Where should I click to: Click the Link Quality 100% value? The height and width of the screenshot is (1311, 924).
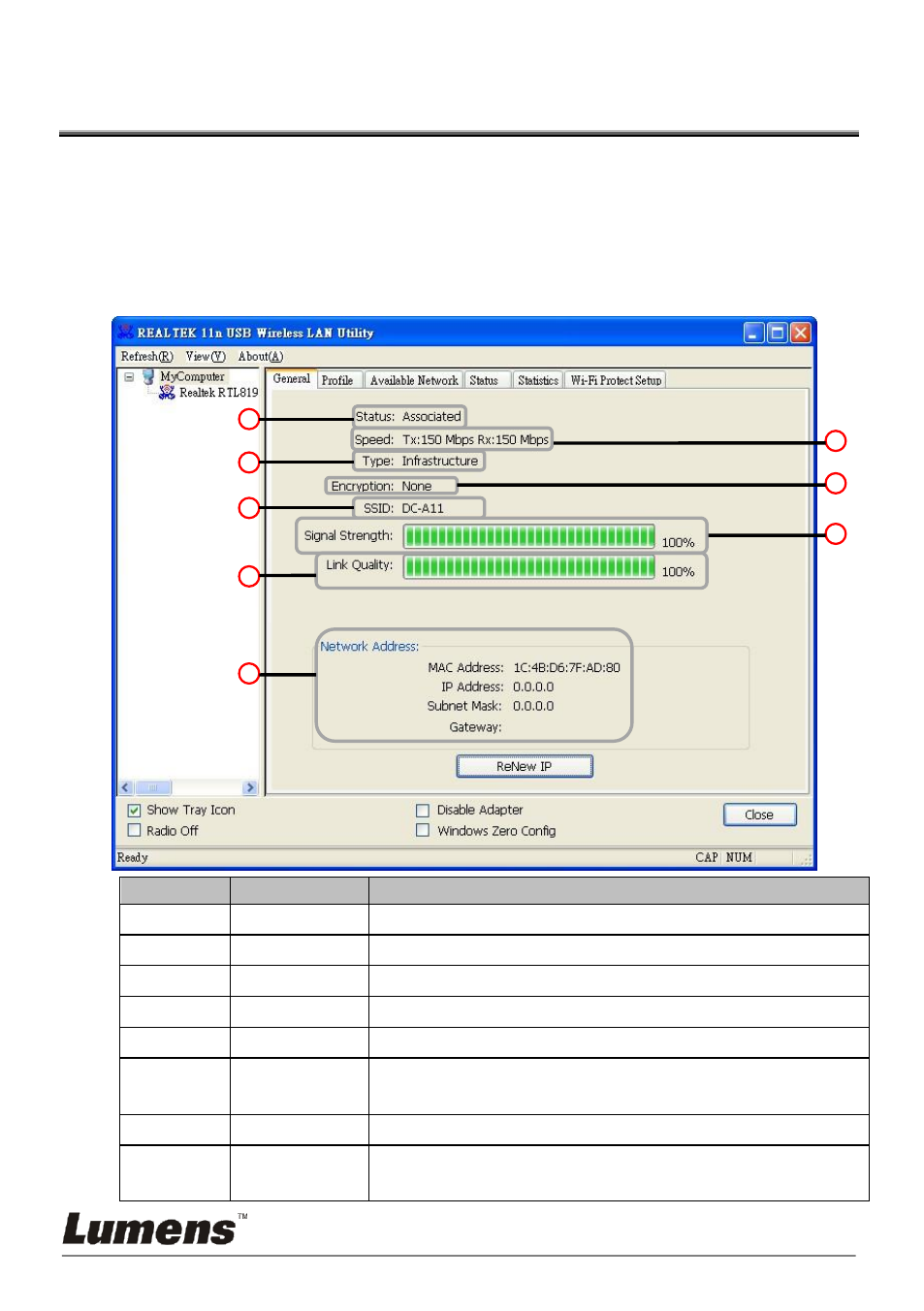tap(678, 572)
